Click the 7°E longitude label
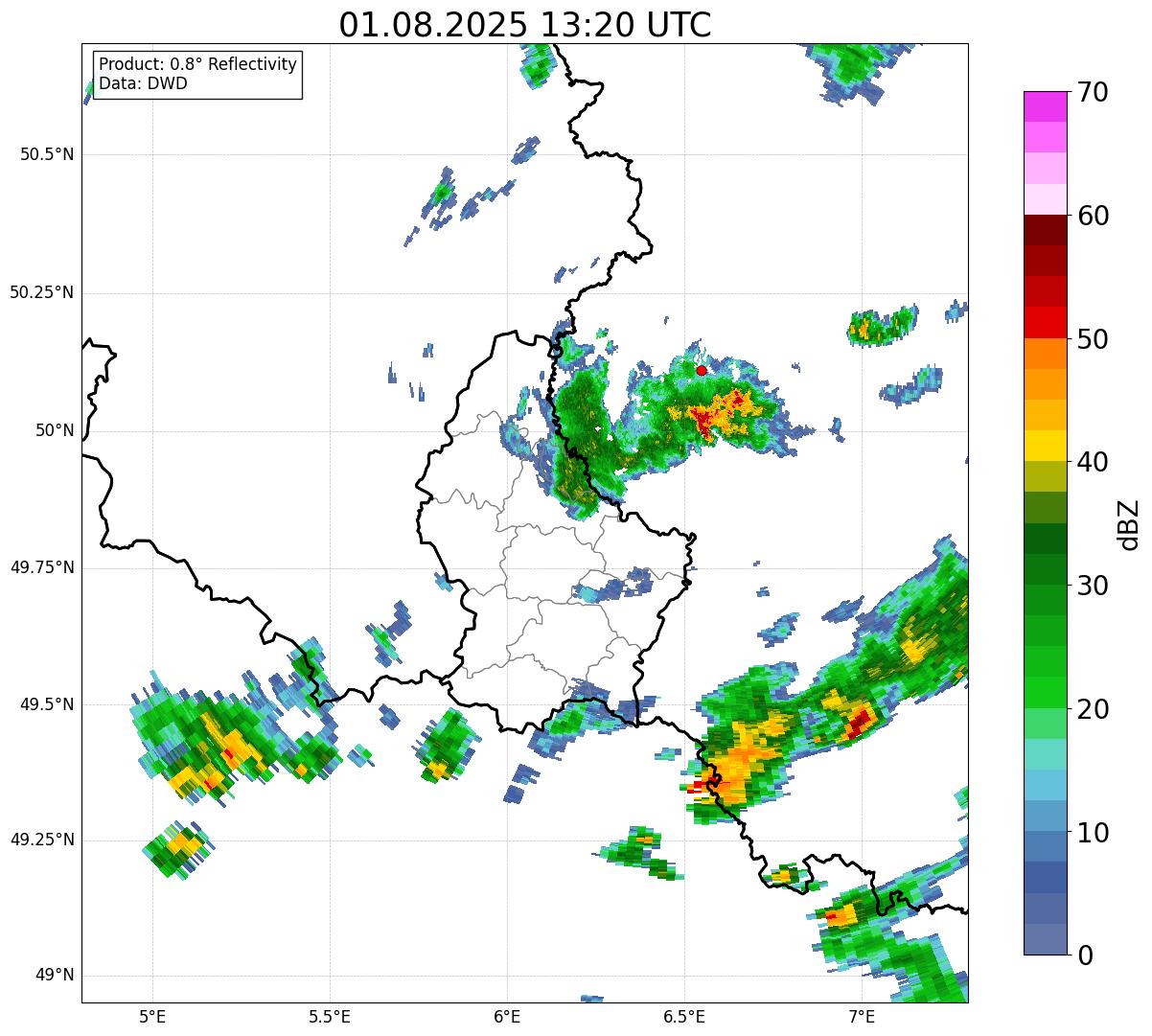 (x=862, y=1017)
